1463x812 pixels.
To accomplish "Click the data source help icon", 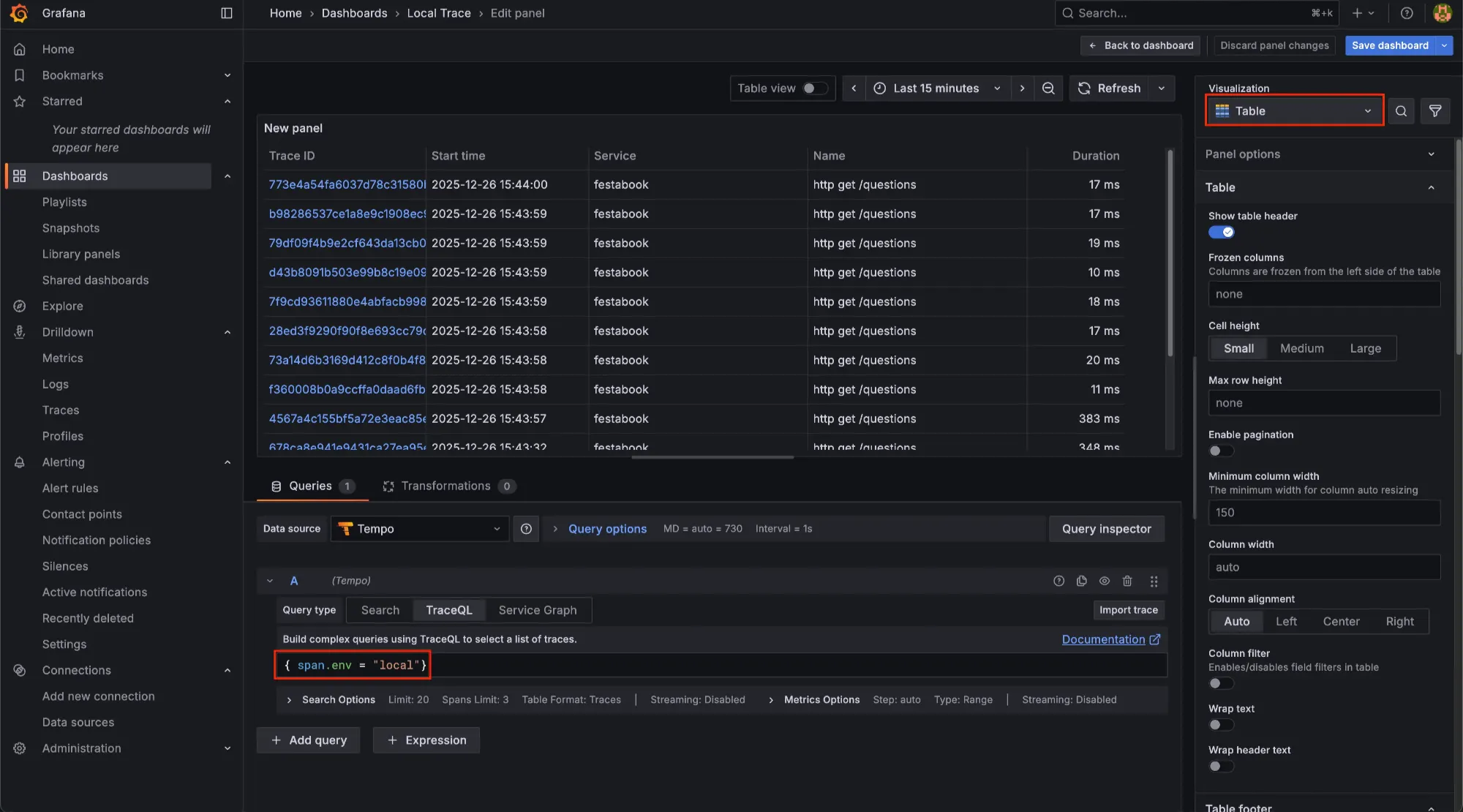I will click(526, 529).
